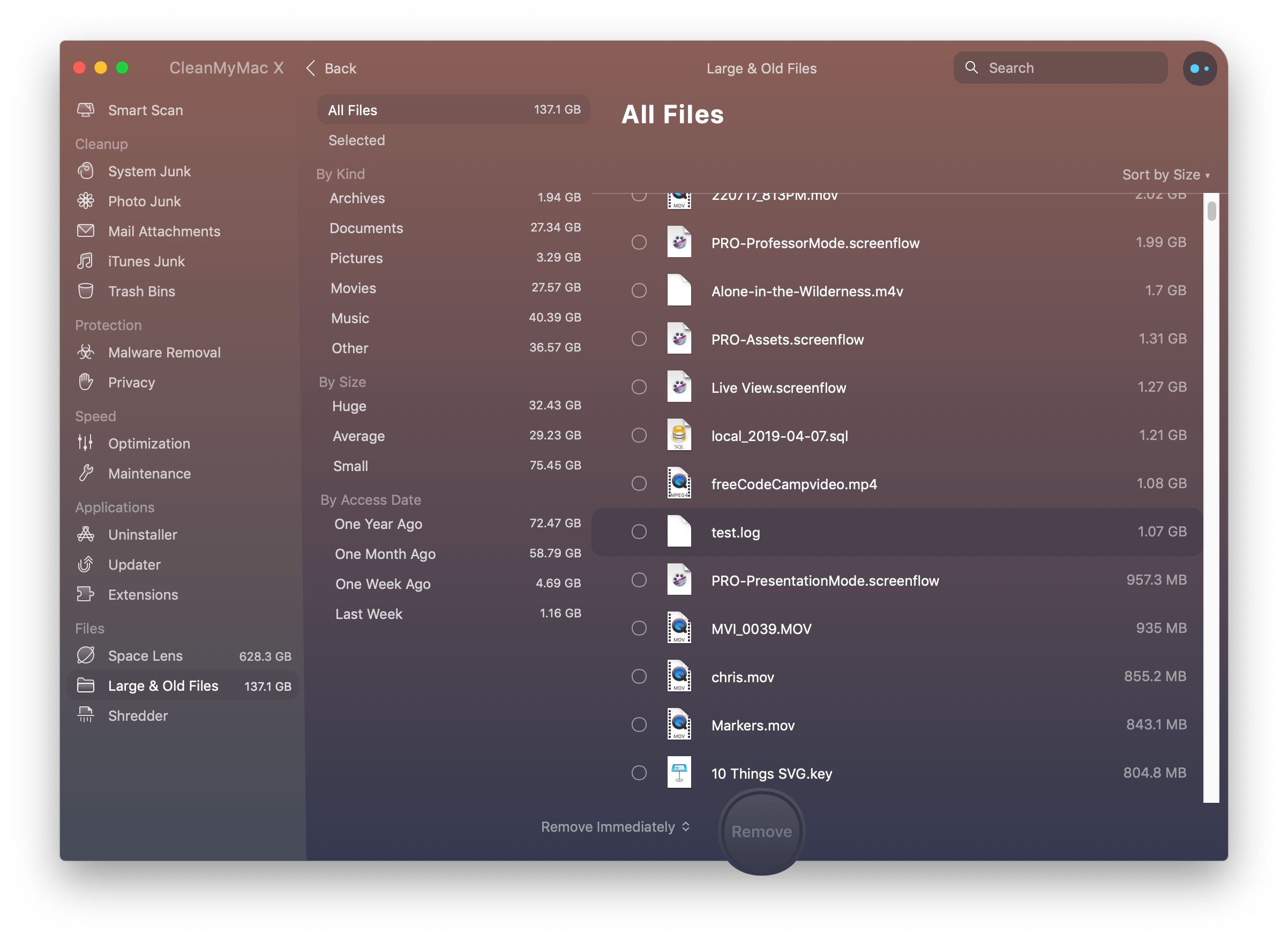This screenshot has width=1288, height=940.
Task: Check the test.log file checkbox
Action: 639,532
